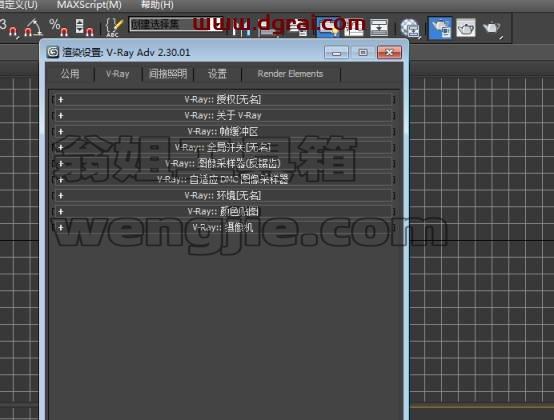Toggle the 3D Snaps tool
This screenshot has width=554, height=420.
coord(8,28)
